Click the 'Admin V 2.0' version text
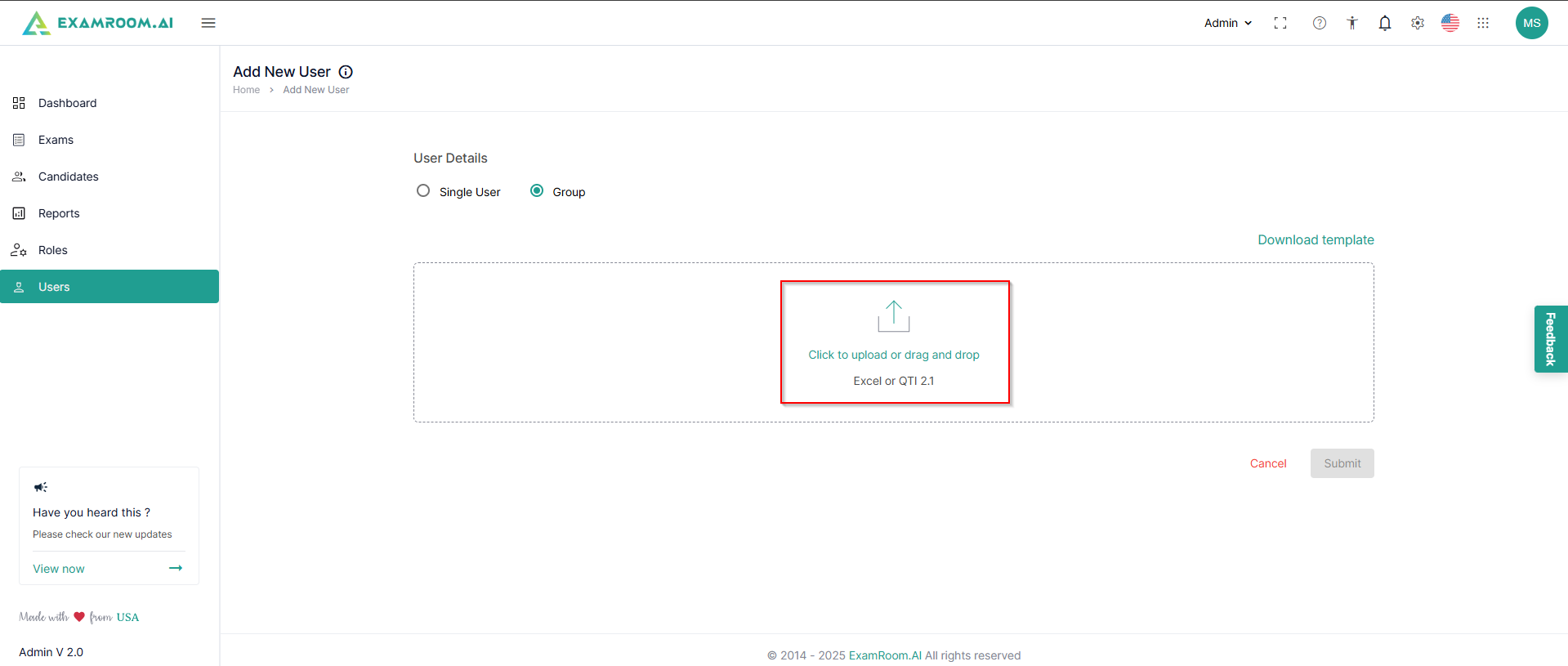The width and height of the screenshot is (1568, 666). 51,652
